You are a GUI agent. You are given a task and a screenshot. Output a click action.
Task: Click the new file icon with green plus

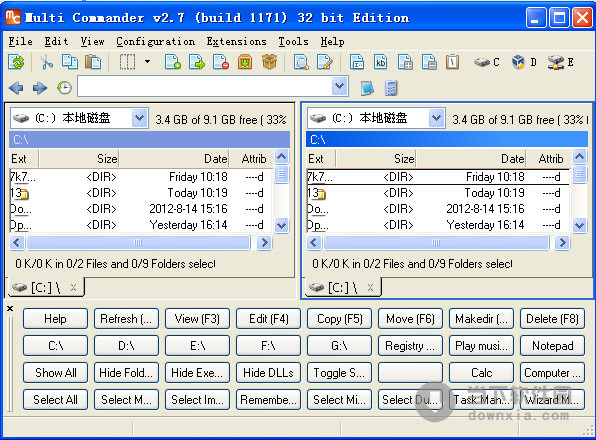tap(173, 62)
